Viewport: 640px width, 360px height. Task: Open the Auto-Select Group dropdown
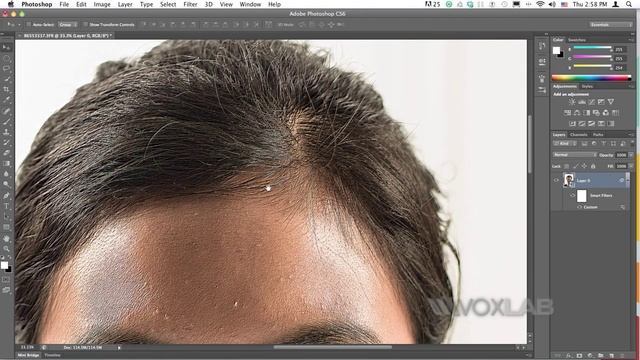[67, 24]
